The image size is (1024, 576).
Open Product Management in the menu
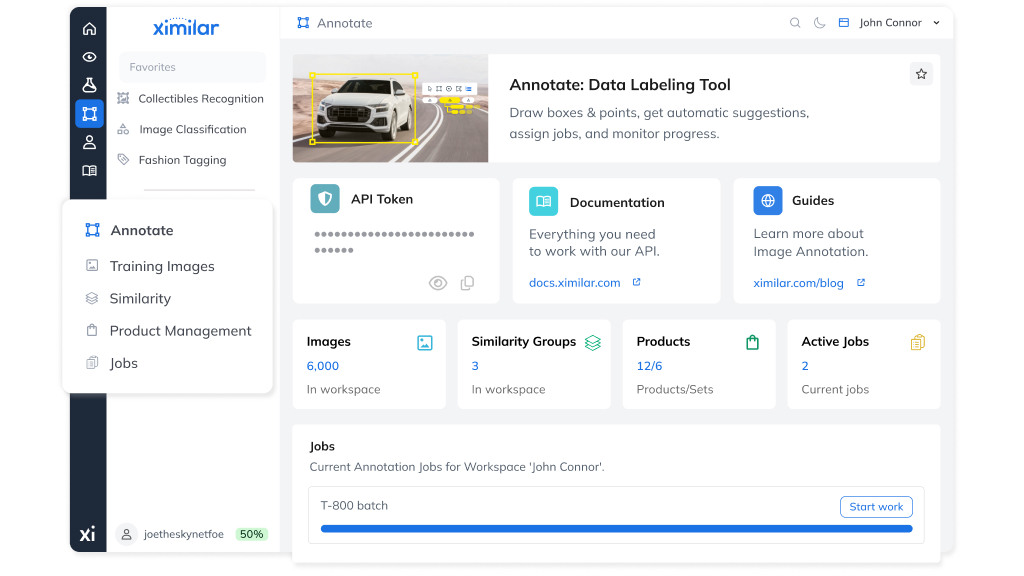click(180, 331)
